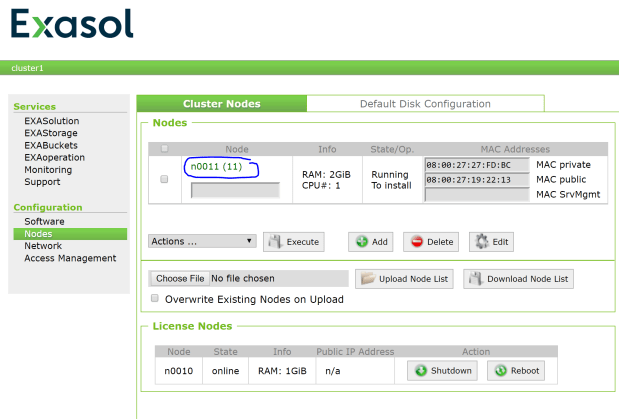The height and width of the screenshot is (419, 619).
Task: Download Node List
Action: tap(518, 278)
